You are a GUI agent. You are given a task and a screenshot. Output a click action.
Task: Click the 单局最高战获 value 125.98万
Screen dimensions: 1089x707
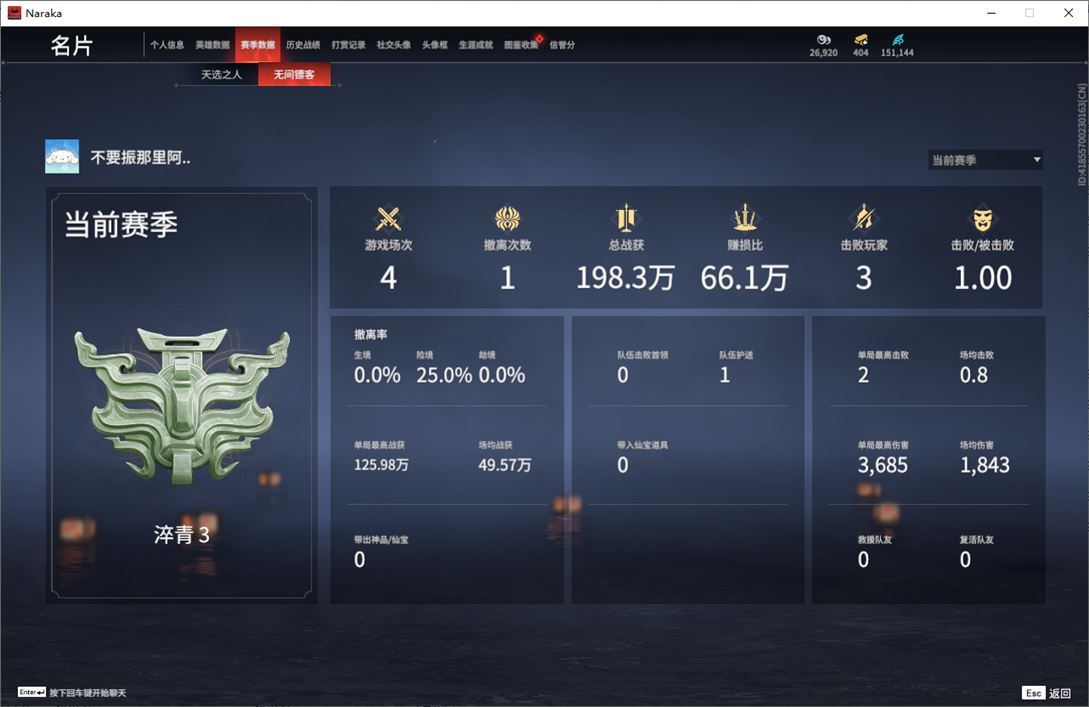tap(381, 465)
